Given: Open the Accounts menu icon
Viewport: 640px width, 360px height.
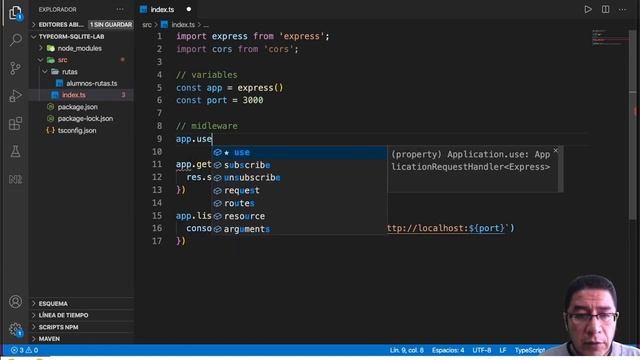Looking at the screenshot, I should (x=16, y=302).
